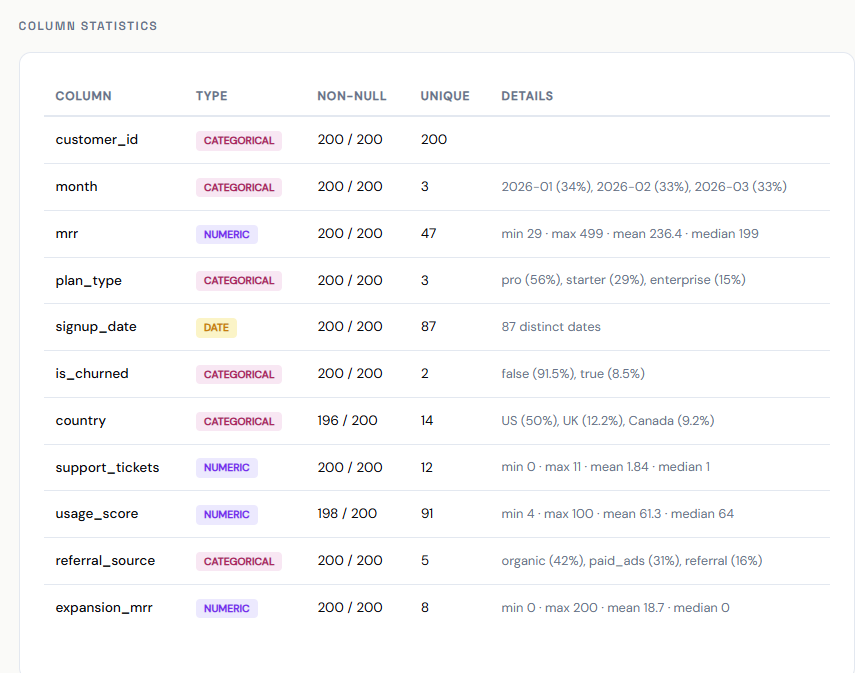Click the mrr min max mean details
This screenshot has height=673, width=855.
[x=630, y=233]
